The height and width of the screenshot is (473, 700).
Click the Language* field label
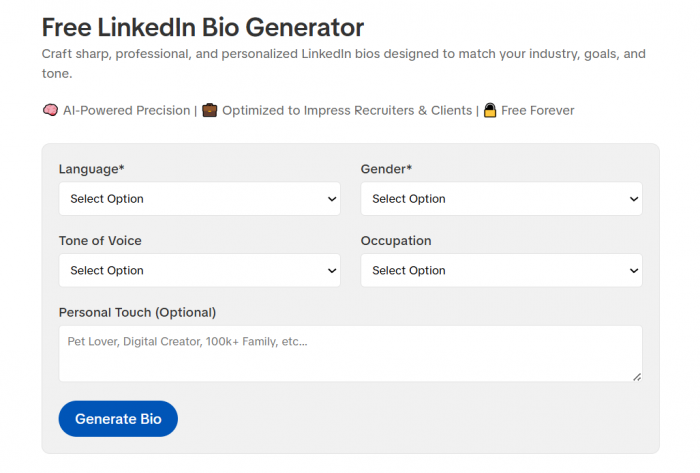92,169
